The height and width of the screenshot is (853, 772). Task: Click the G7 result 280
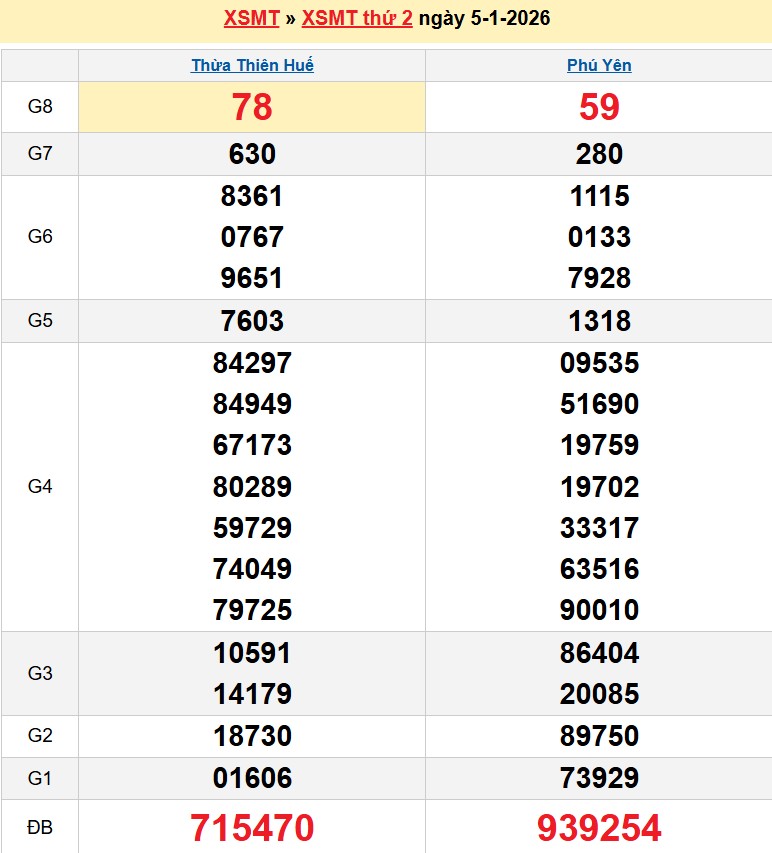pos(599,154)
